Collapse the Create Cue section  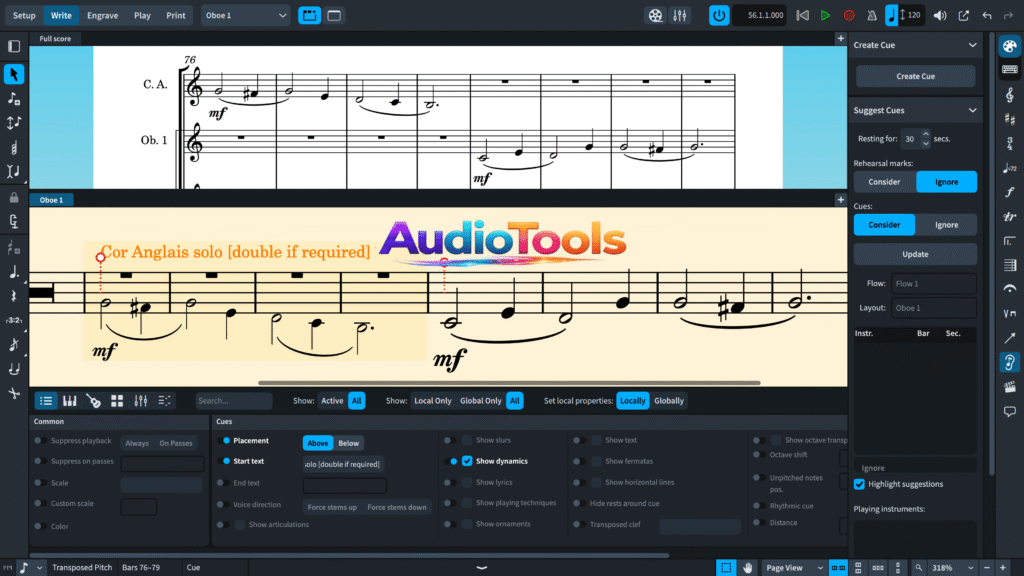(x=973, y=45)
